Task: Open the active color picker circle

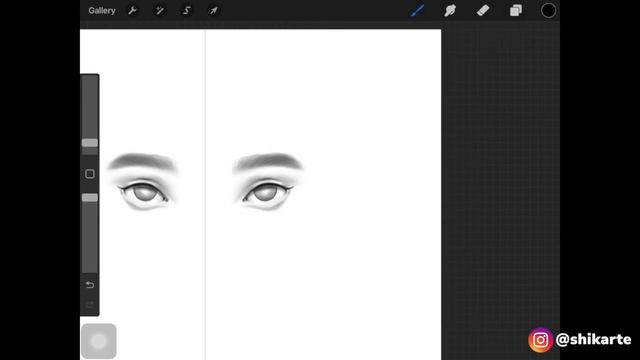Action: tap(548, 11)
